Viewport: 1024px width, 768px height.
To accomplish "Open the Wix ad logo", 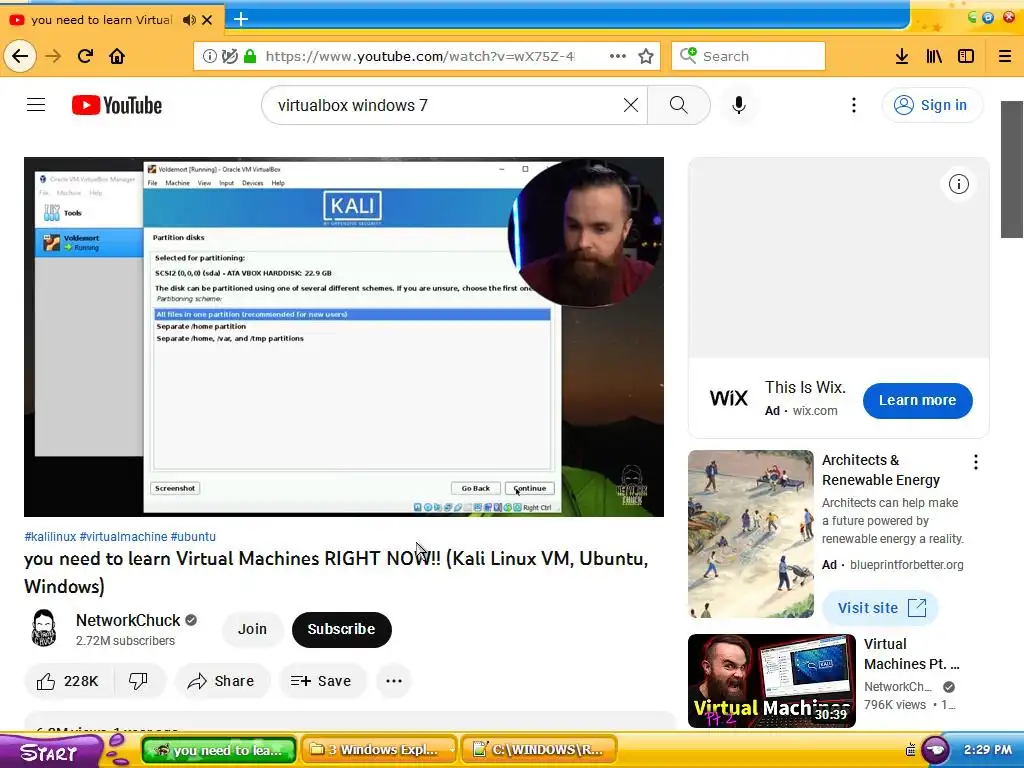I will 728,398.
